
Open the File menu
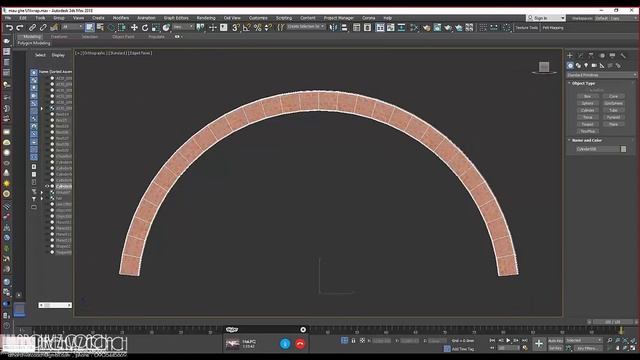tap(8, 18)
